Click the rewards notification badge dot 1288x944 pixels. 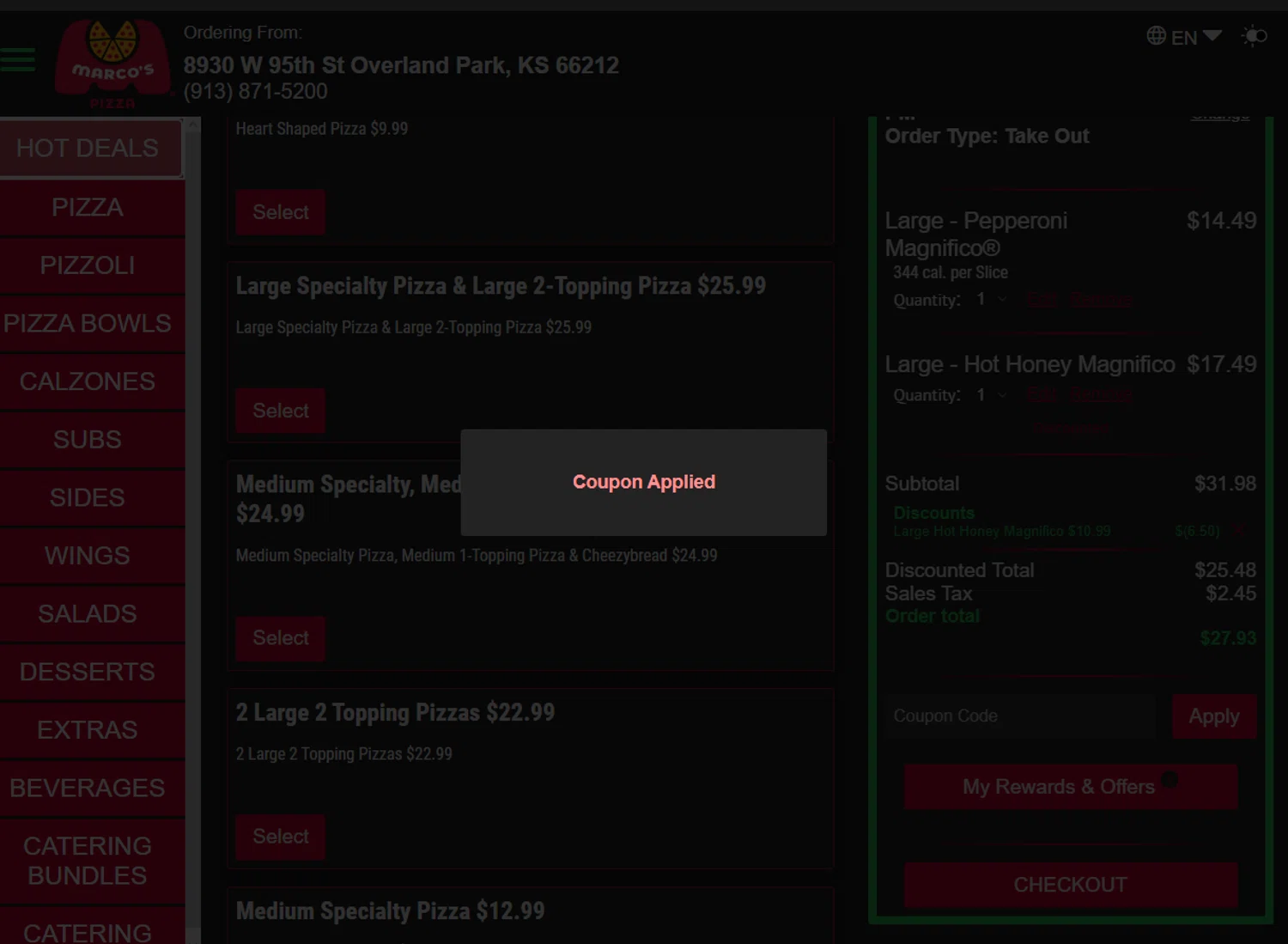tap(1170, 779)
